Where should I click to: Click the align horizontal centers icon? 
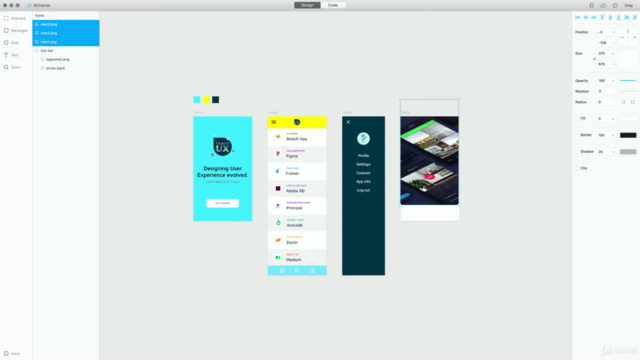[586, 18]
